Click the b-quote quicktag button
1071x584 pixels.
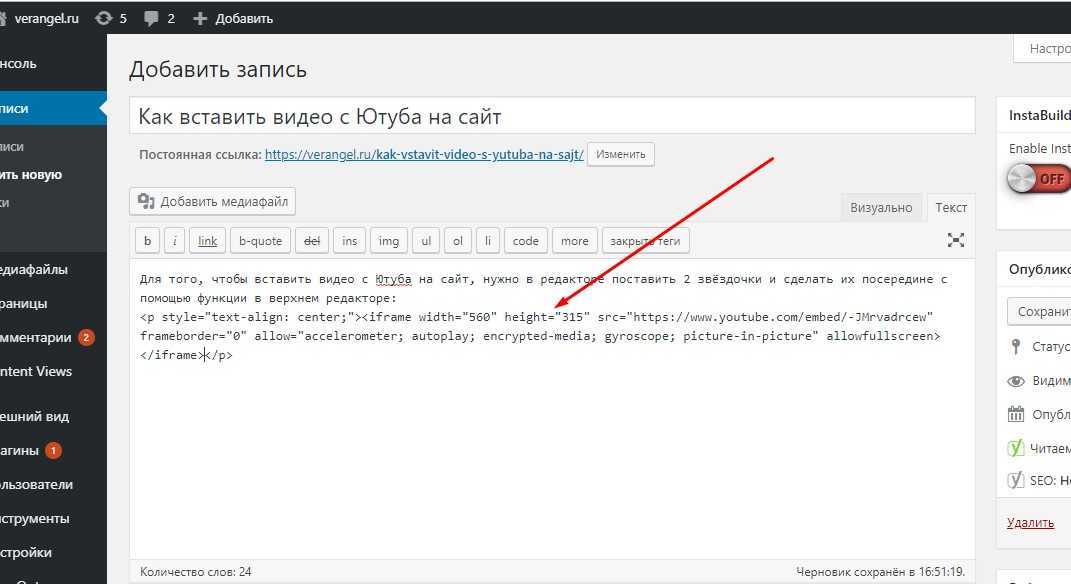260,241
